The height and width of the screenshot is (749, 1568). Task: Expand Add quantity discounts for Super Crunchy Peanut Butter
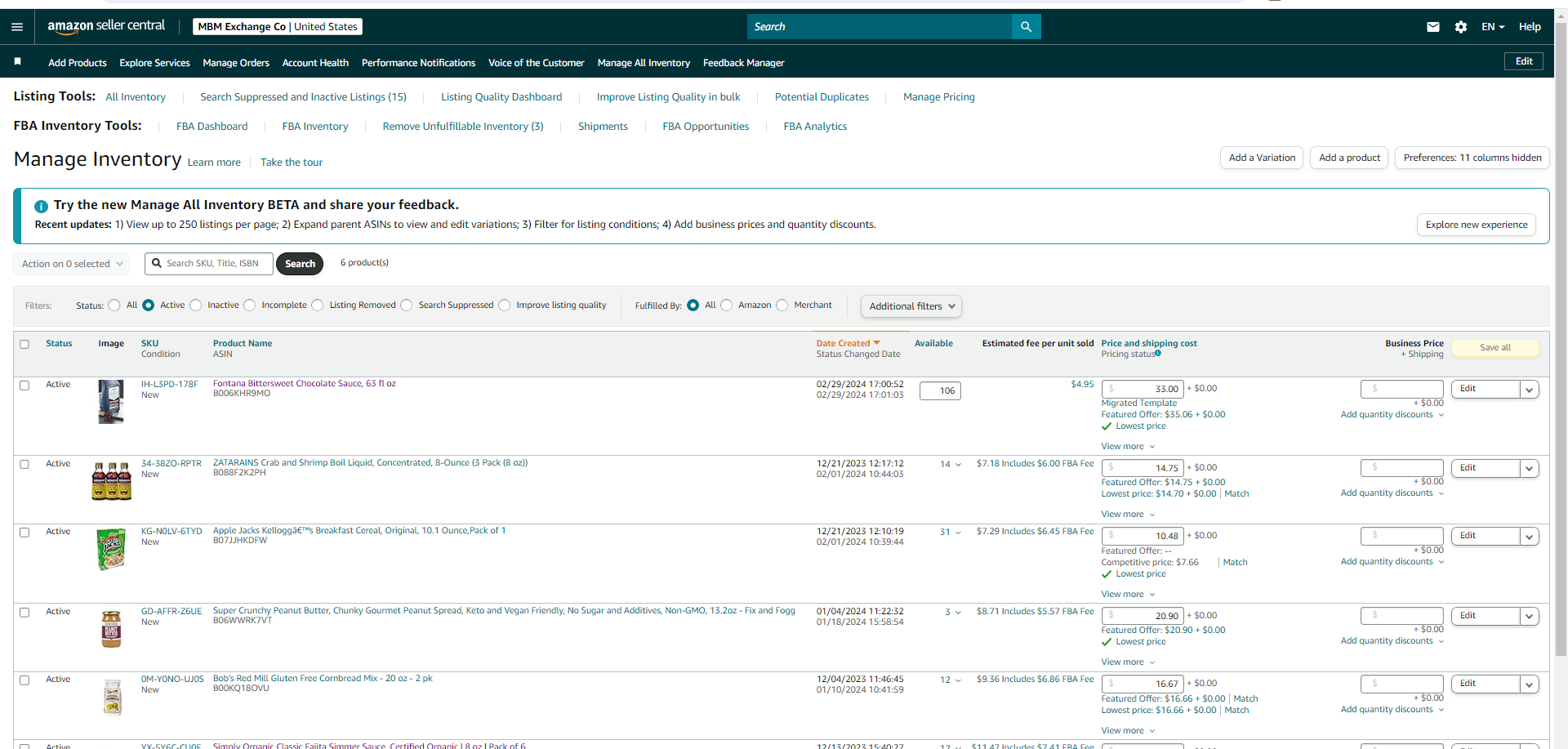[x=1392, y=641]
